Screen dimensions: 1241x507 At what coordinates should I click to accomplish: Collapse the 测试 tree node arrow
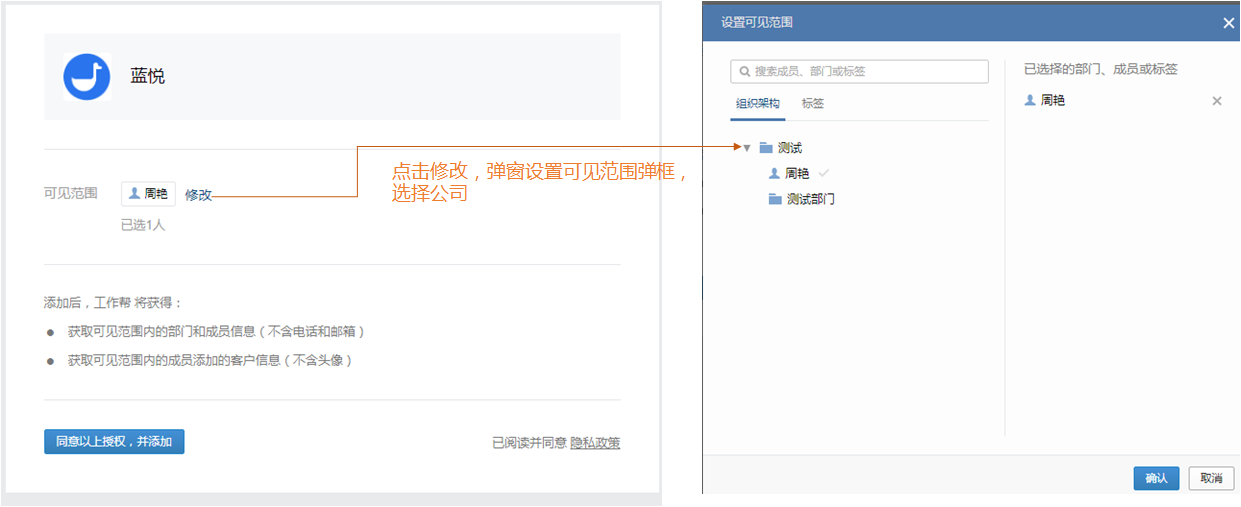[747, 148]
